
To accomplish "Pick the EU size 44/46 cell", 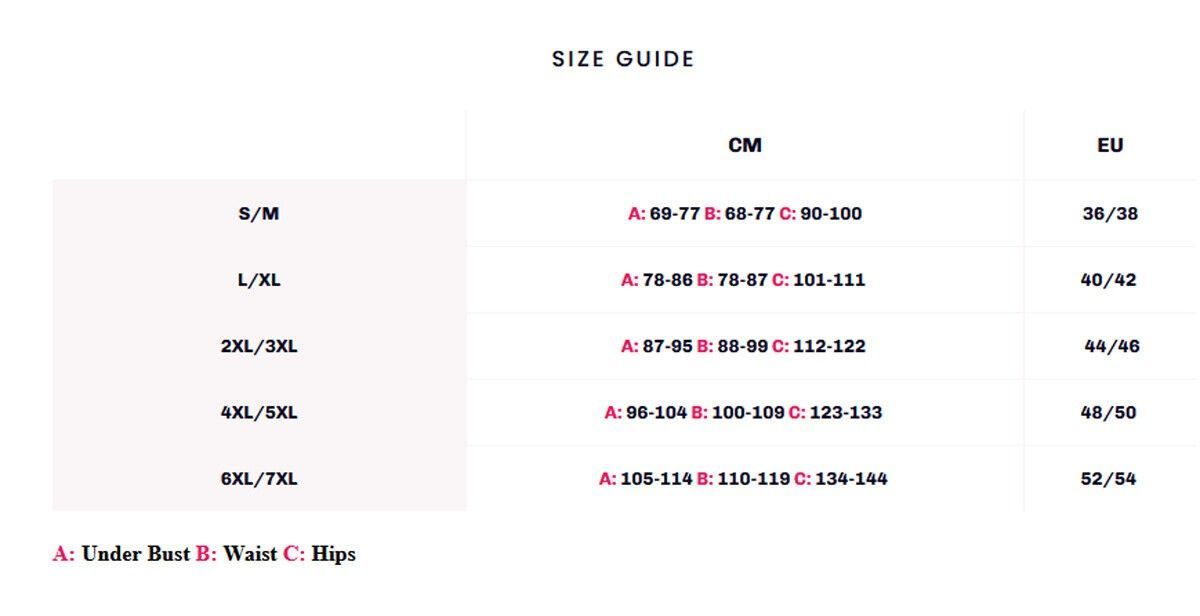I will point(1112,346).
